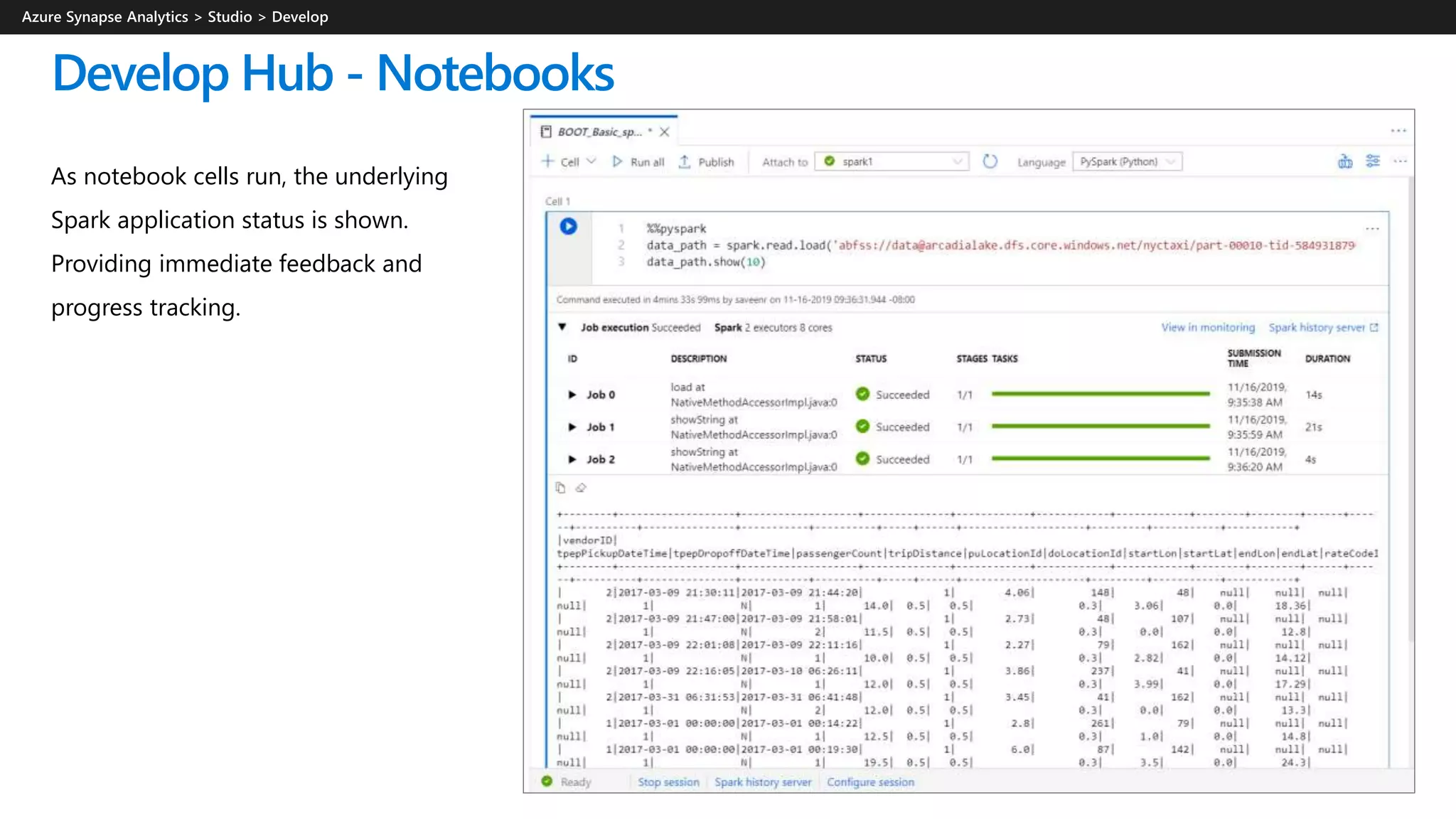Open the toolbar ellipsis next to the settings sliders
Viewport: 1456px width, 819px height.
pyautogui.click(x=1400, y=161)
